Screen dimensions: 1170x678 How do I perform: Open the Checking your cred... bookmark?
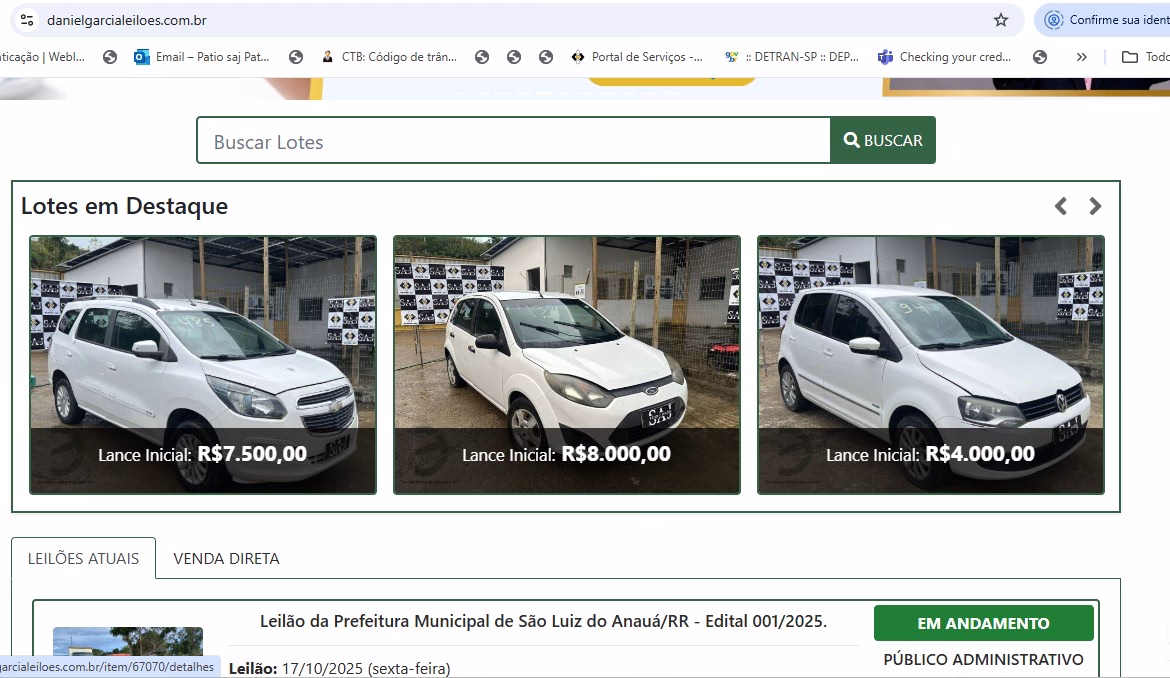(945, 57)
